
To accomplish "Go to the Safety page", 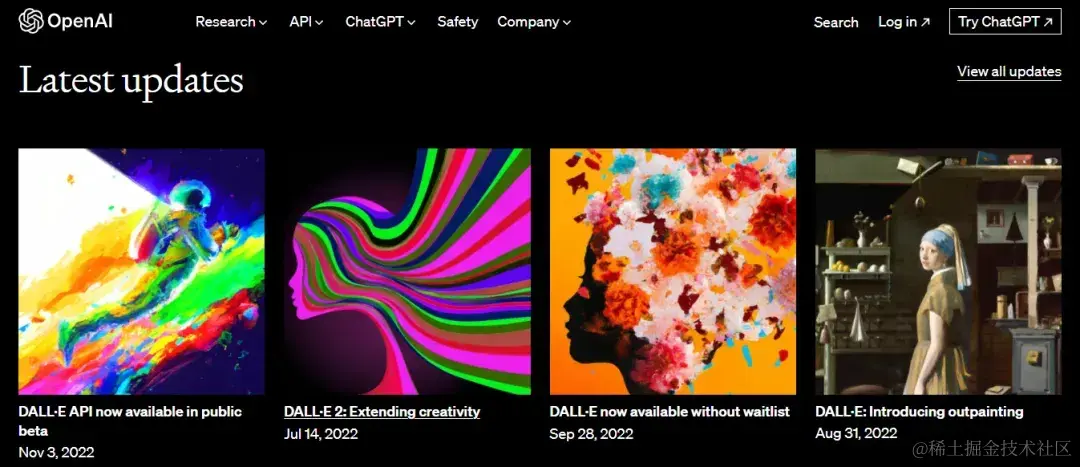I will point(457,22).
